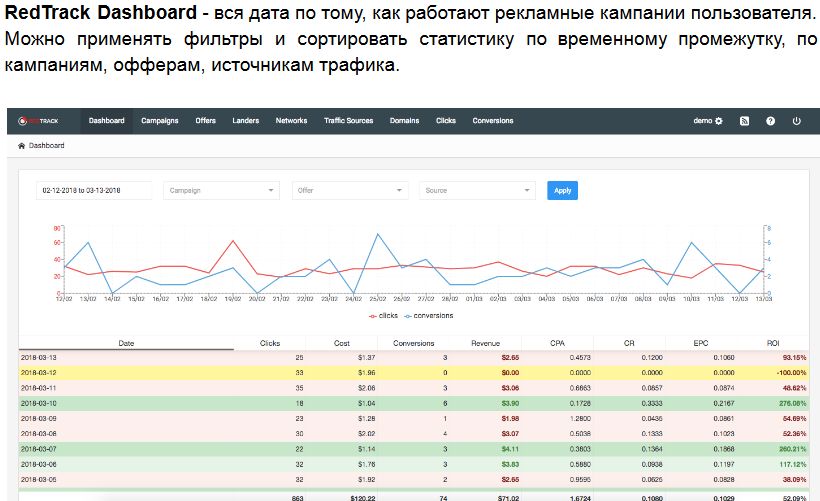Screen dimensions: 820x501
Task: Sort table by EPC column
Action: click(701, 343)
